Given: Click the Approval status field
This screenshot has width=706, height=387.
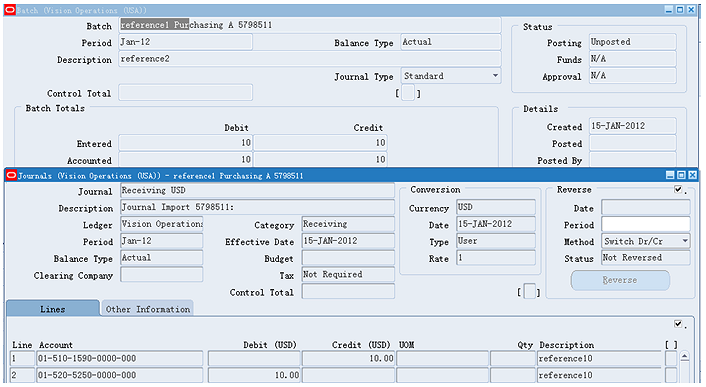Looking at the screenshot, I should [633, 76].
